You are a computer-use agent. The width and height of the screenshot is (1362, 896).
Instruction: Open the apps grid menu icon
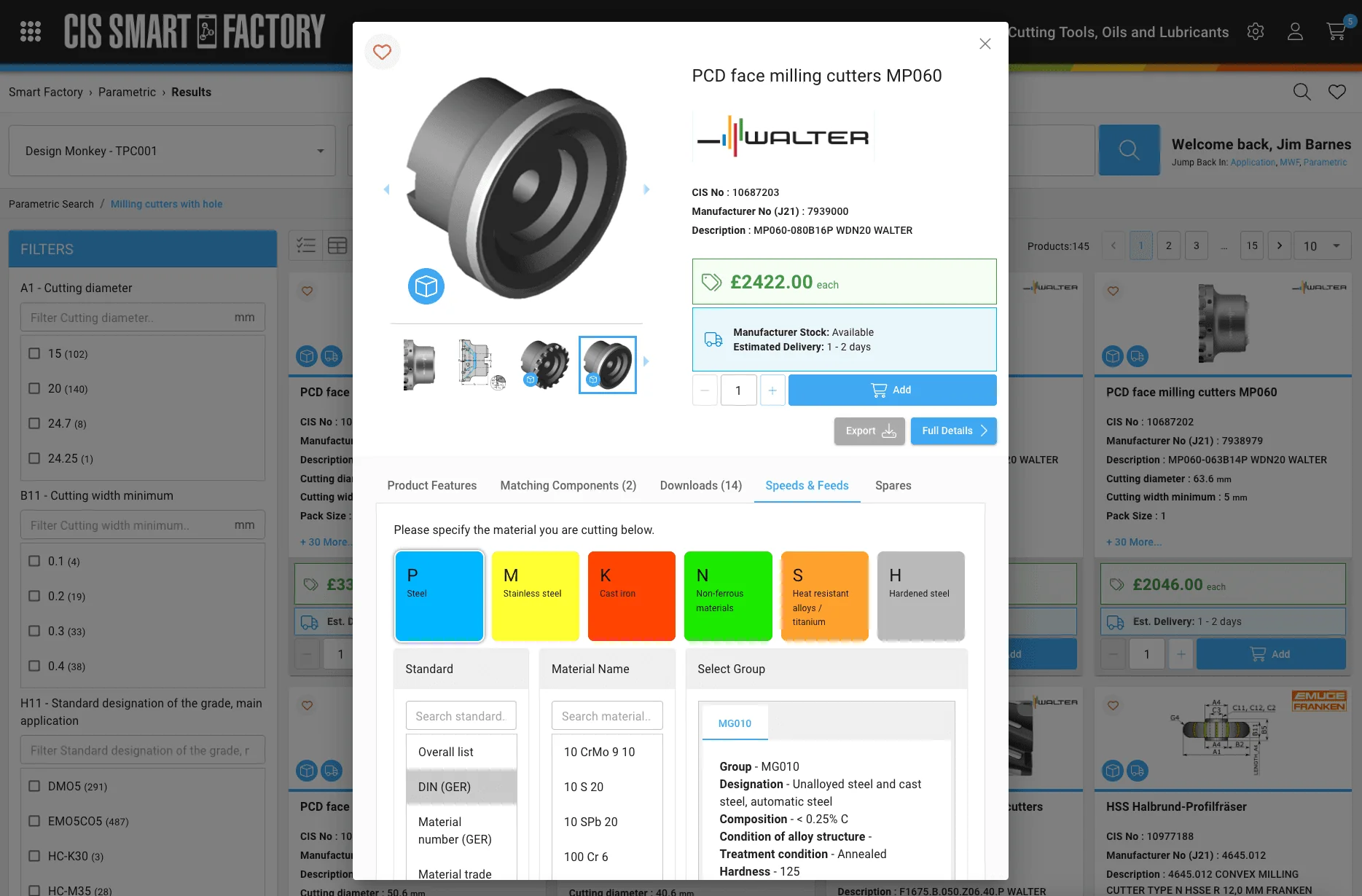click(x=31, y=31)
